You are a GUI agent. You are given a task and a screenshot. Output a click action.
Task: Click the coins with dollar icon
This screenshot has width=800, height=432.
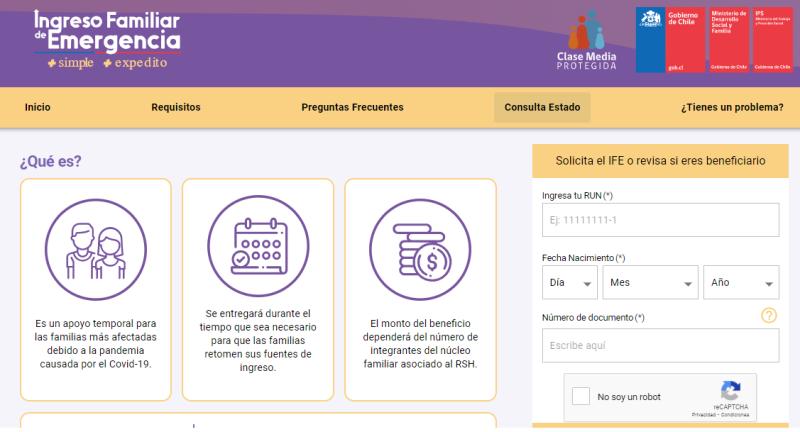coord(420,249)
